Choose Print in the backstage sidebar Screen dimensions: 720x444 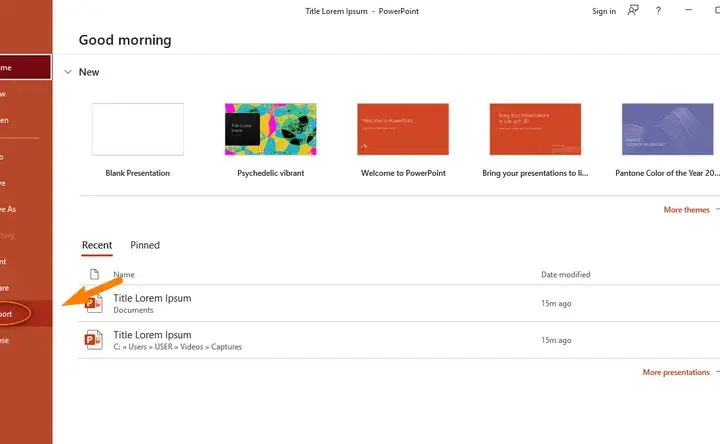tap(25, 262)
